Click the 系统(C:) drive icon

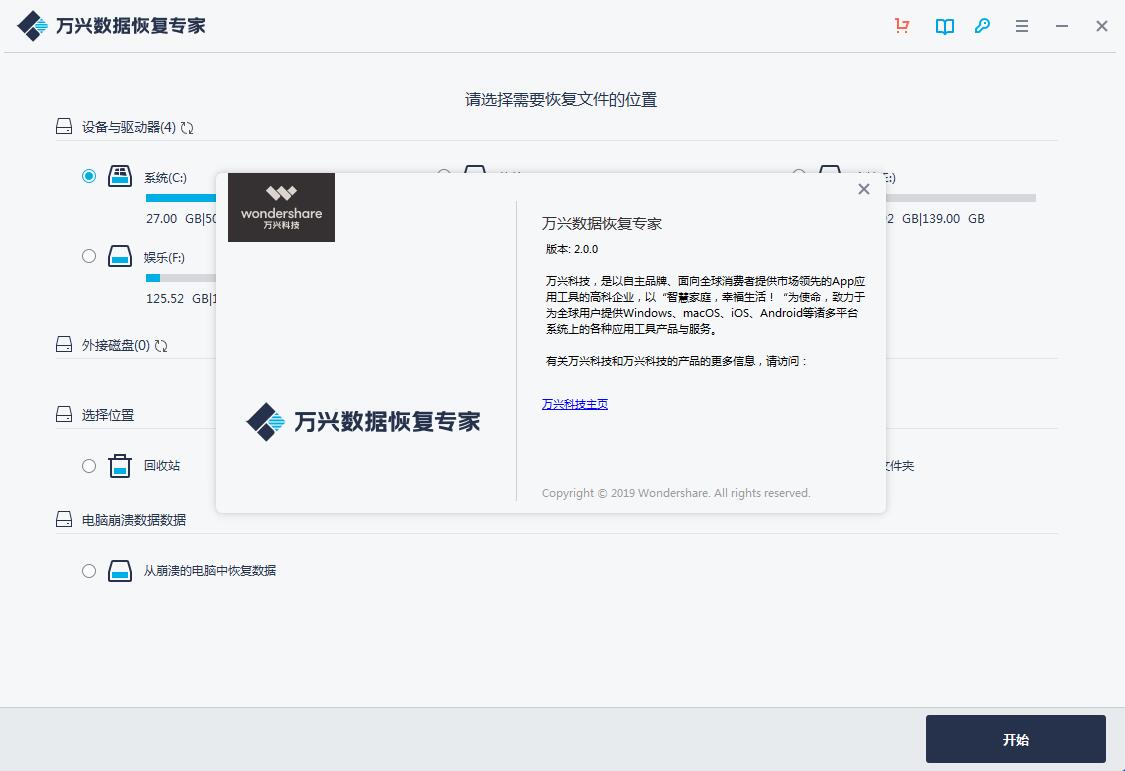pos(119,175)
